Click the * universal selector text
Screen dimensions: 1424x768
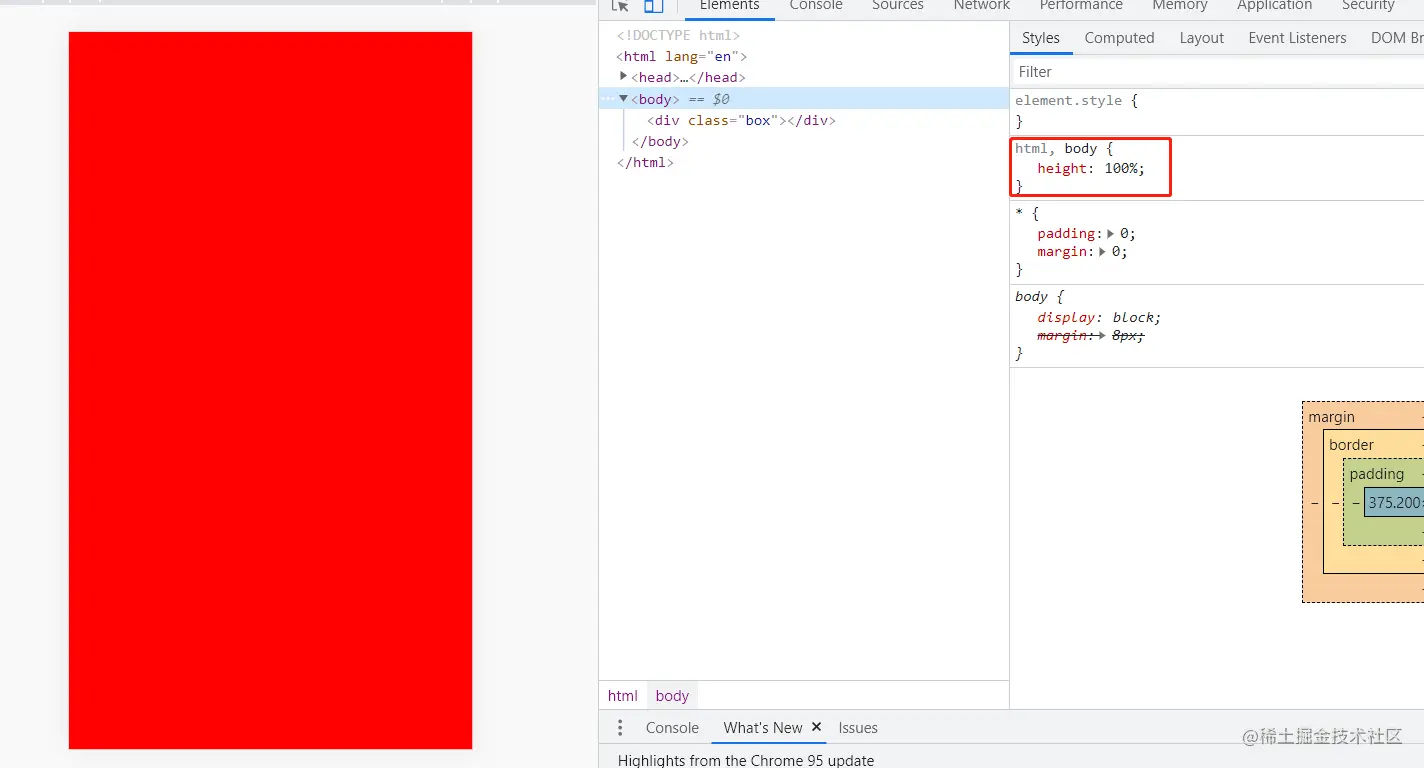(x=1019, y=214)
